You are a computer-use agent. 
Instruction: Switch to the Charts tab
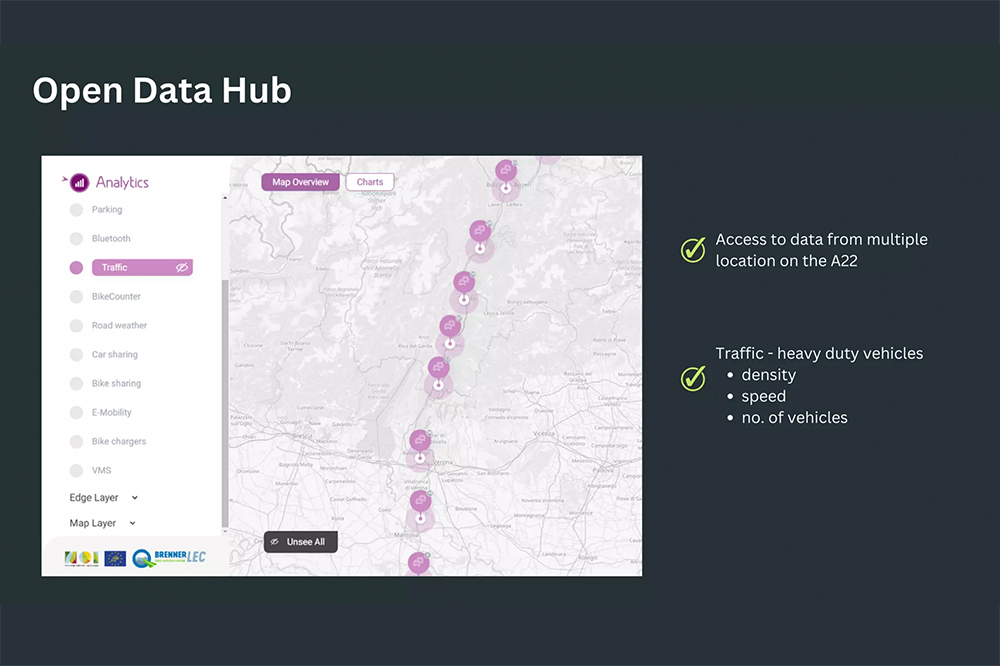click(x=370, y=182)
